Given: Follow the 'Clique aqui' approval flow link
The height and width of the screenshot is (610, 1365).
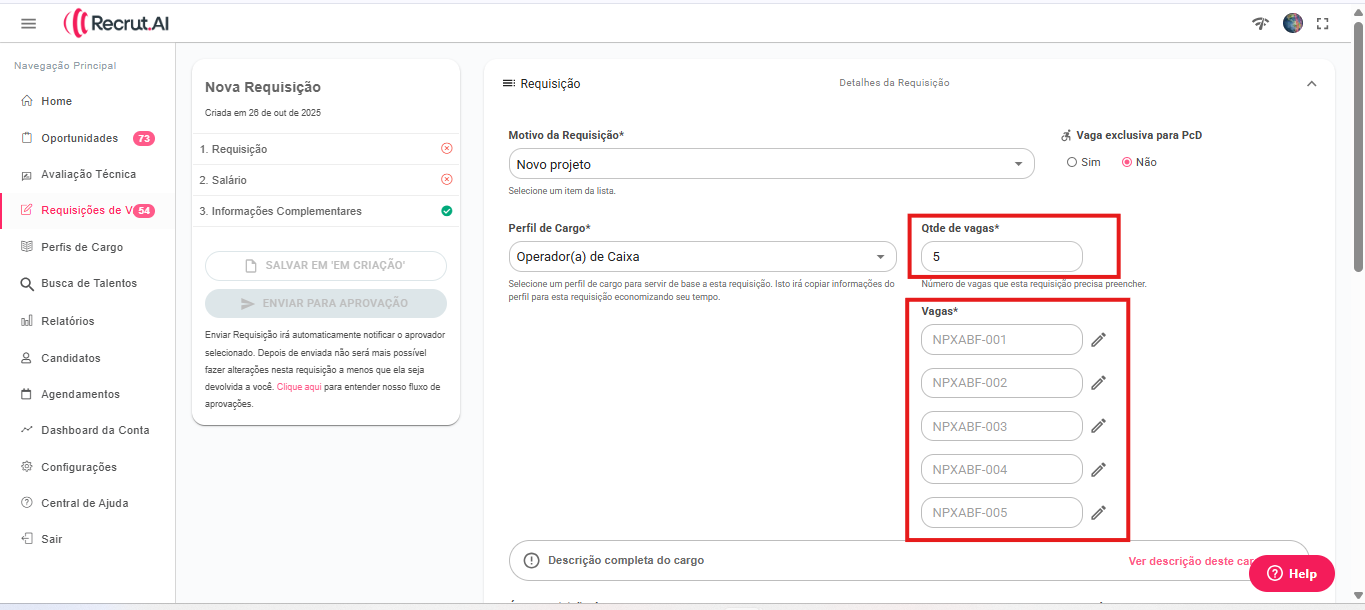Looking at the screenshot, I should [x=299, y=386].
